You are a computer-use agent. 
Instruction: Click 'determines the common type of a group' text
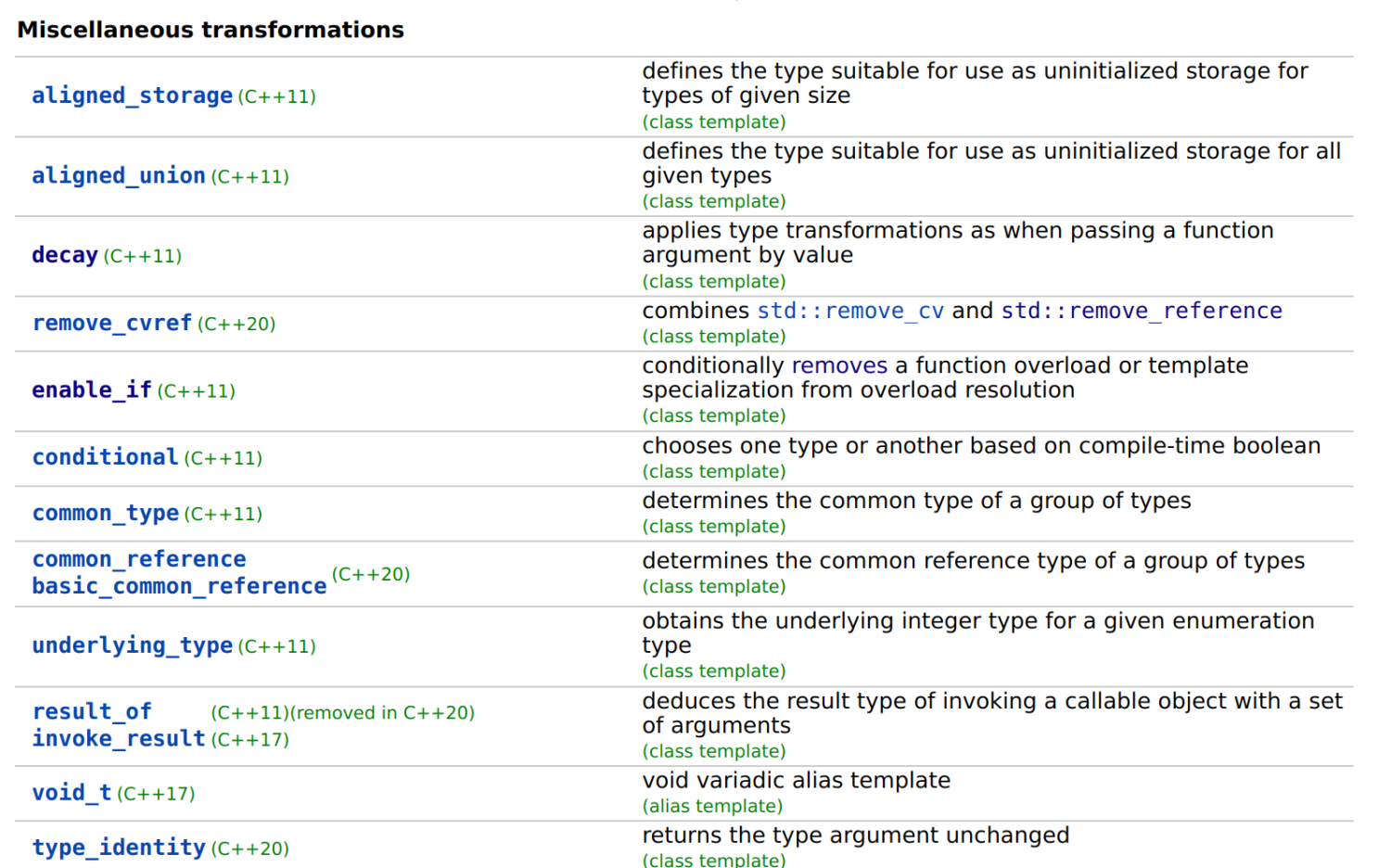(916, 501)
